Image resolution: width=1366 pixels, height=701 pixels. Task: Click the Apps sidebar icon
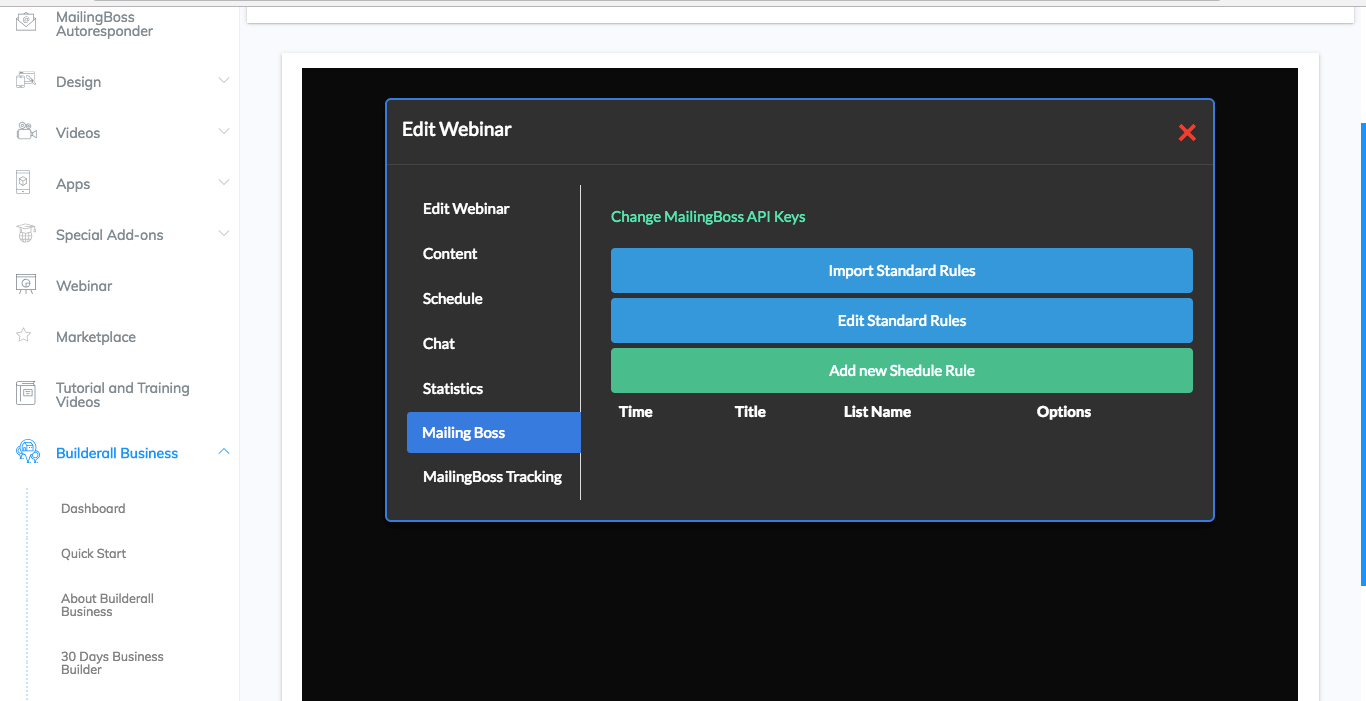pyautogui.click(x=25, y=183)
